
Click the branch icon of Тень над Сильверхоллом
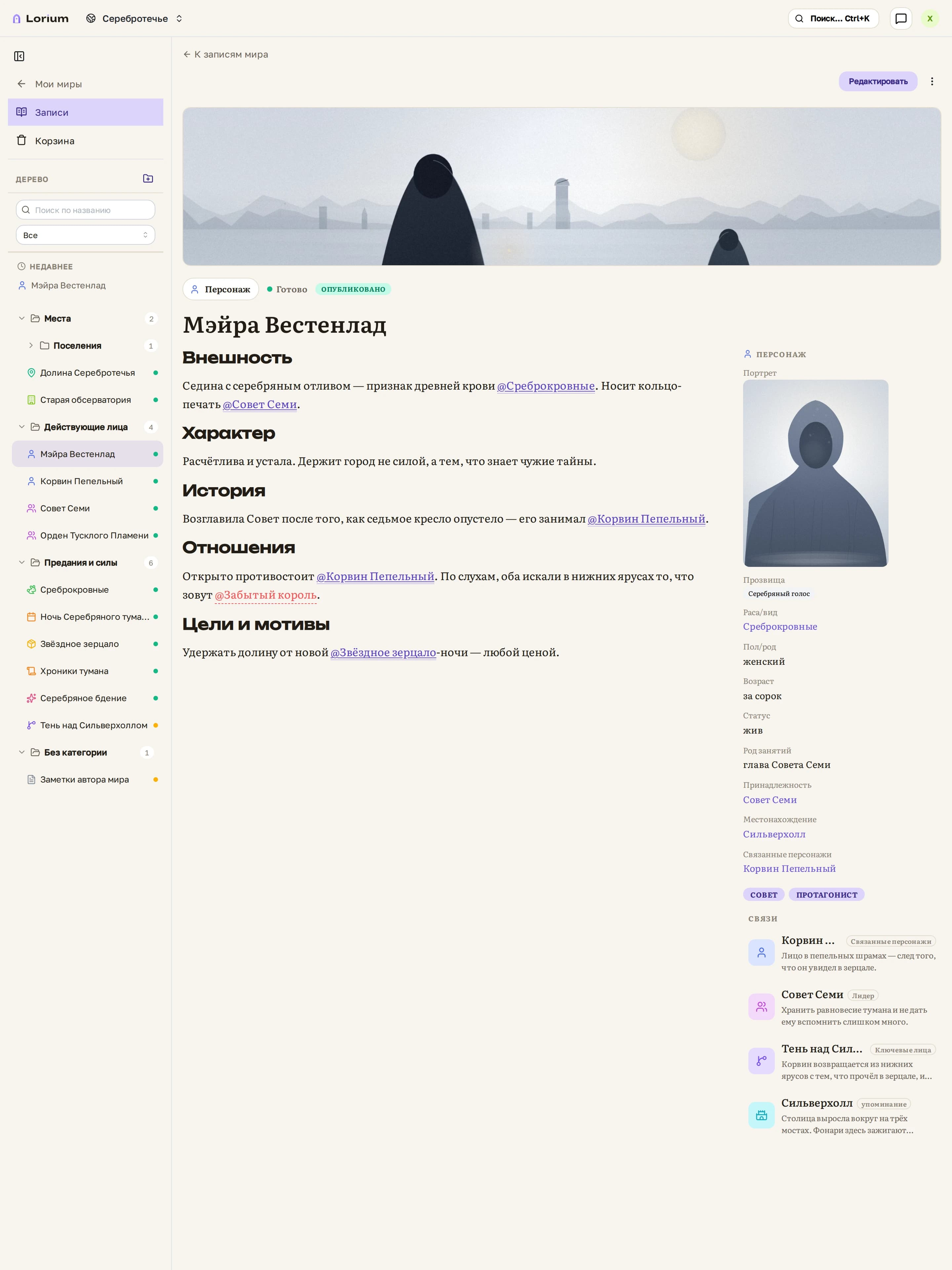pos(31,726)
